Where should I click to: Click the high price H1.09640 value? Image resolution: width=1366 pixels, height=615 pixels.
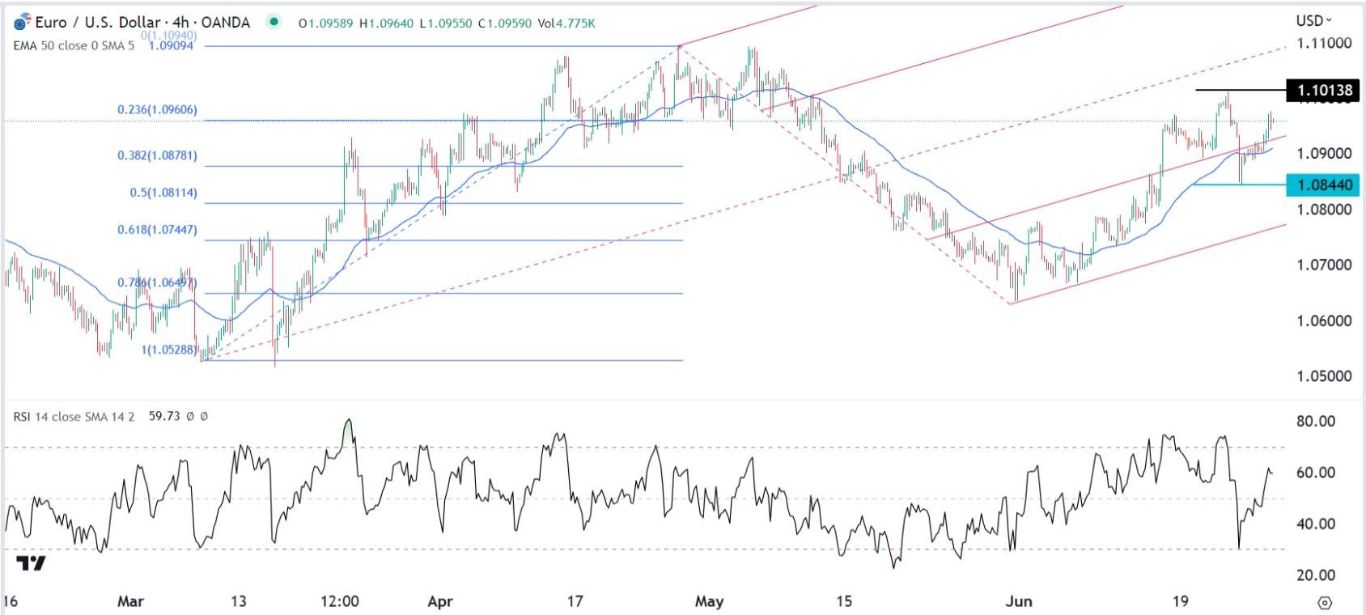(x=387, y=21)
